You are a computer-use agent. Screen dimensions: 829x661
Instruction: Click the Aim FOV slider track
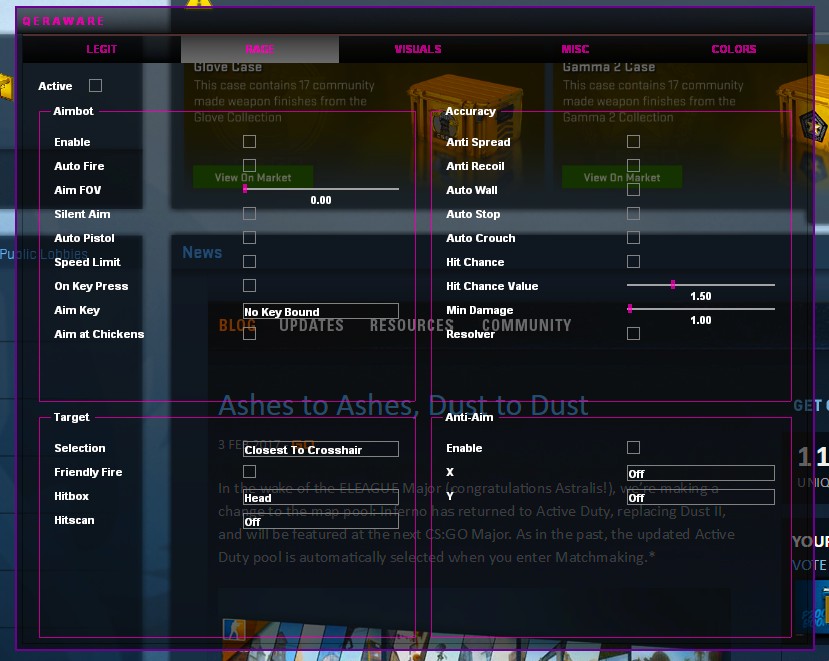click(321, 189)
